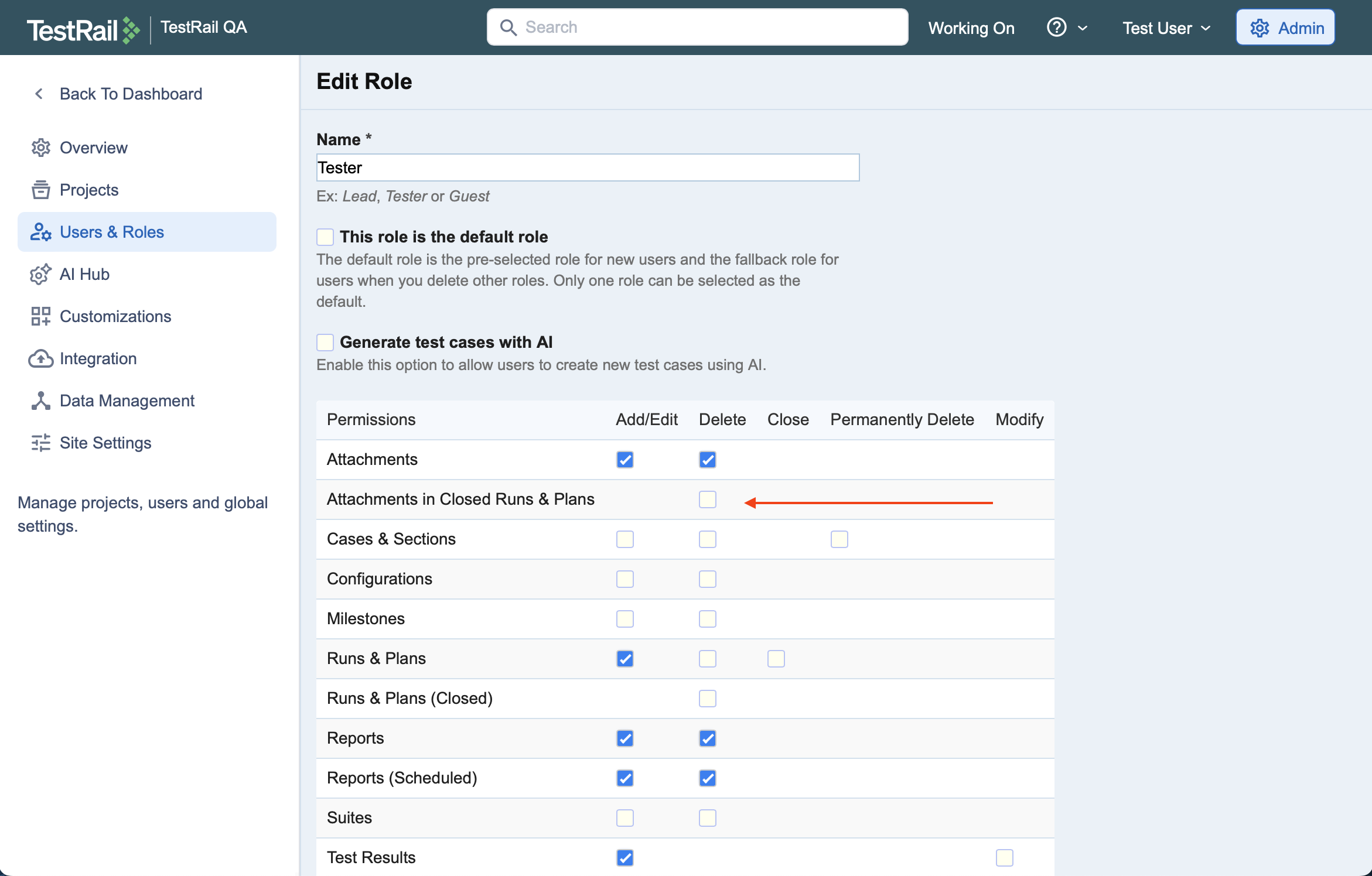Open the Working On menu
The image size is (1372, 876).
tap(970, 28)
